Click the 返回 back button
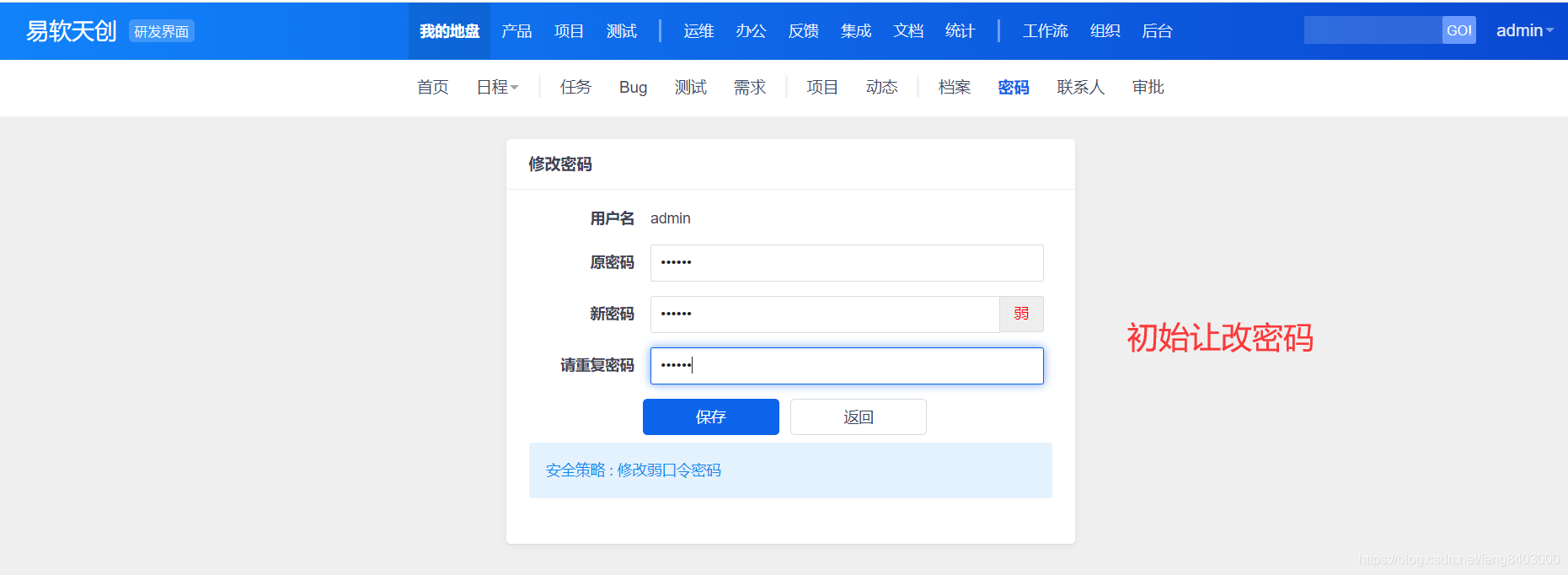 (859, 417)
